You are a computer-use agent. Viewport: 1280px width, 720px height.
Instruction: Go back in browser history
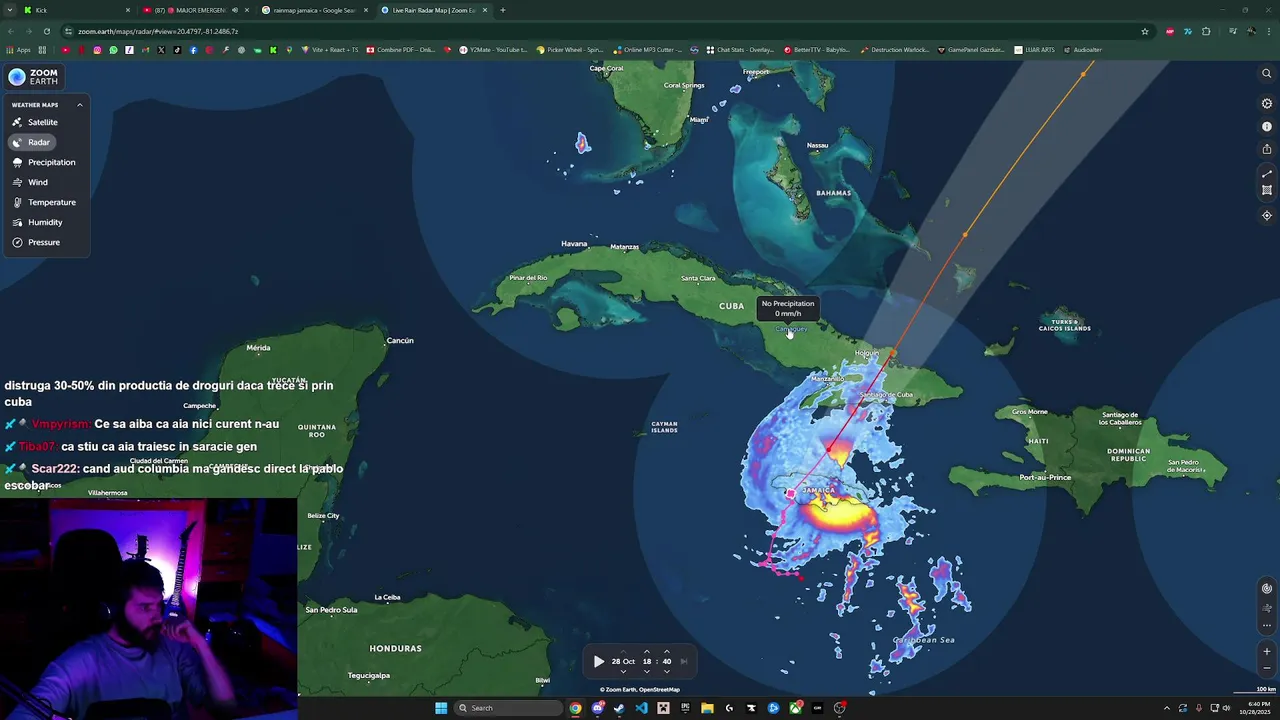point(11,31)
